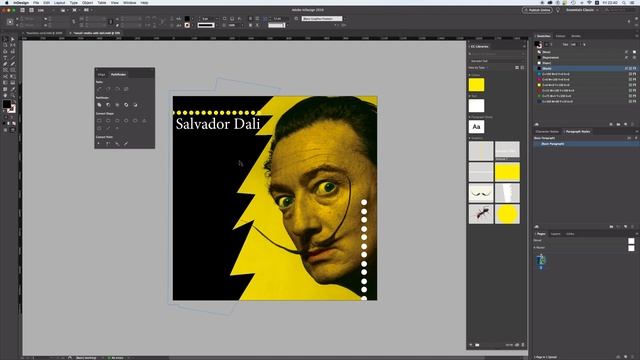Click the Exclude Overlap Pathfinder icon
The image size is (640, 360).
[126, 105]
